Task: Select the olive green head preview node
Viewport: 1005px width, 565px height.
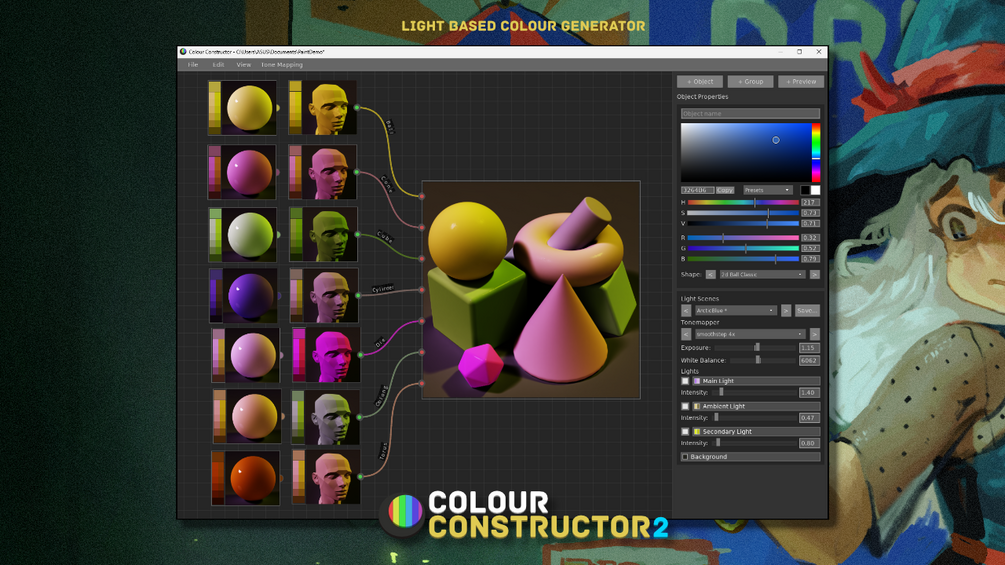Action: pos(323,234)
